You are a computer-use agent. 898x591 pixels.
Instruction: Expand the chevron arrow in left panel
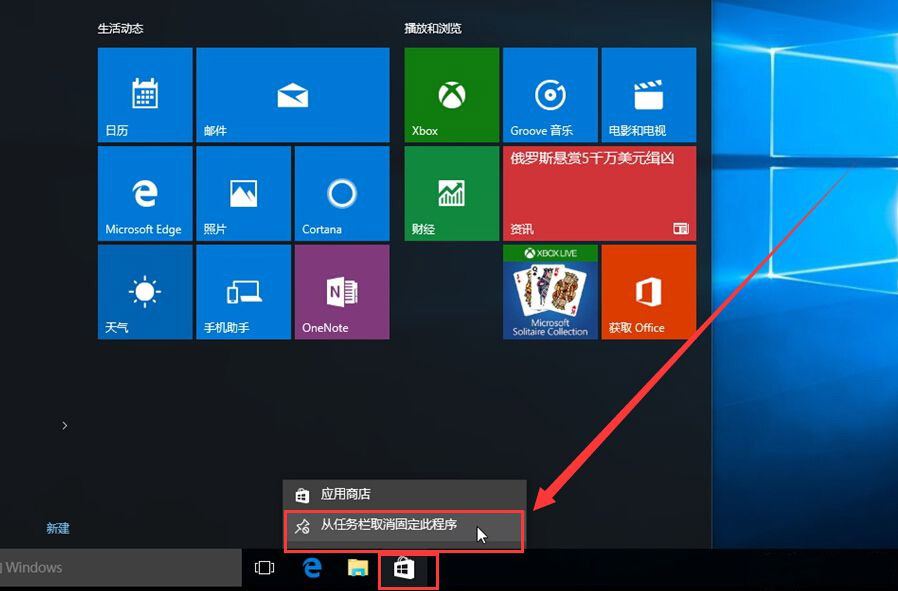(x=65, y=425)
